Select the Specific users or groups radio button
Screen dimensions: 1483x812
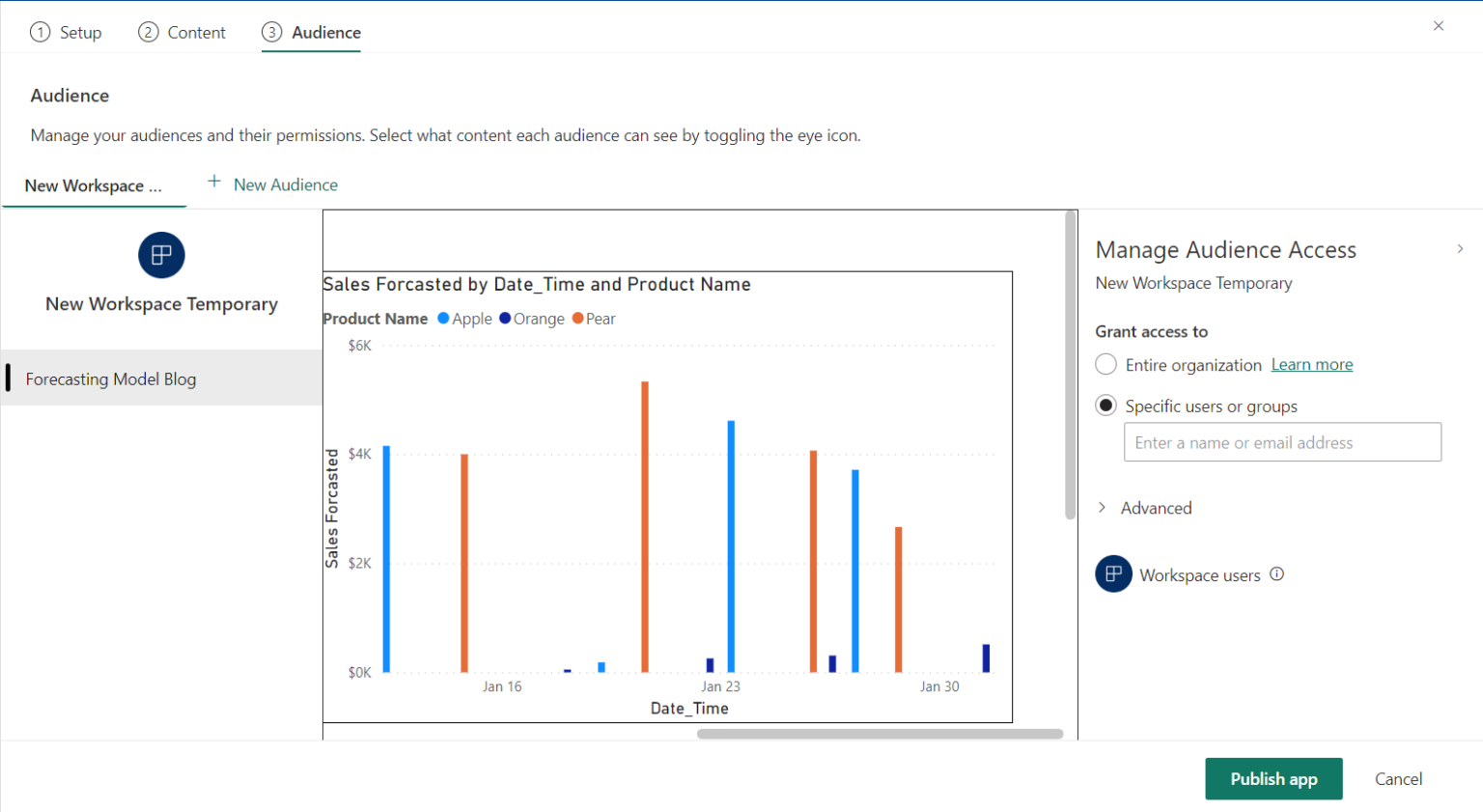[x=1105, y=406]
